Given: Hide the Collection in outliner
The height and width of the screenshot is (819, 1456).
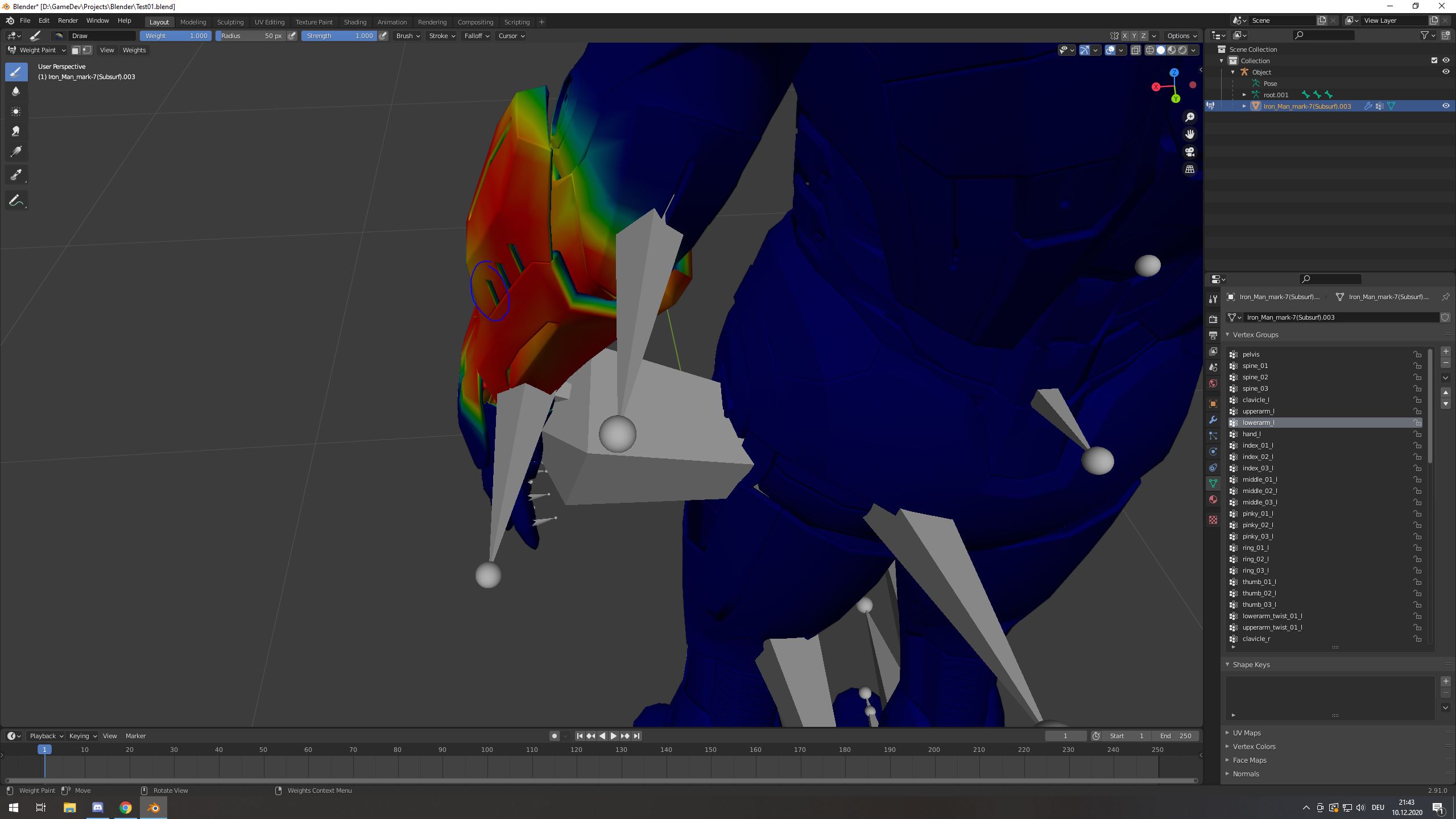Looking at the screenshot, I should [1446, 60].
